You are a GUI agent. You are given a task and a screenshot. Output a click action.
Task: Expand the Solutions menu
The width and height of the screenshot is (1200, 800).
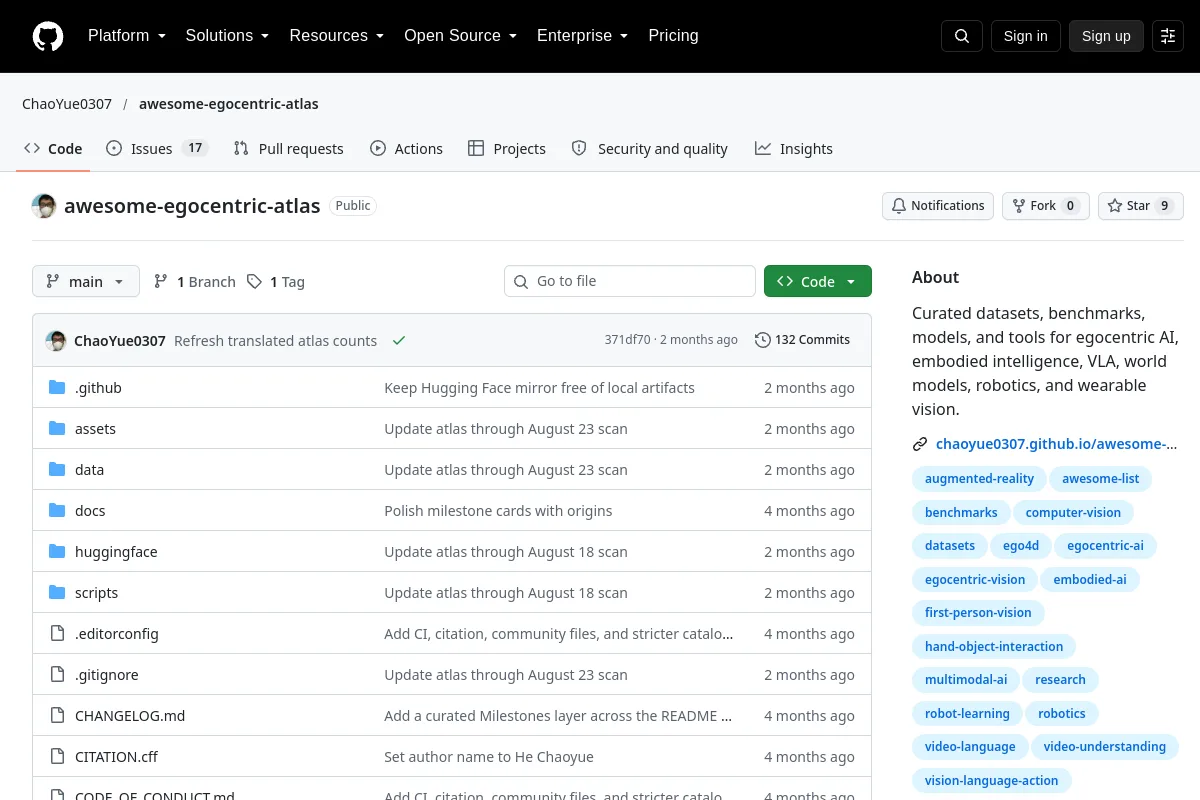tap(227, 36)
